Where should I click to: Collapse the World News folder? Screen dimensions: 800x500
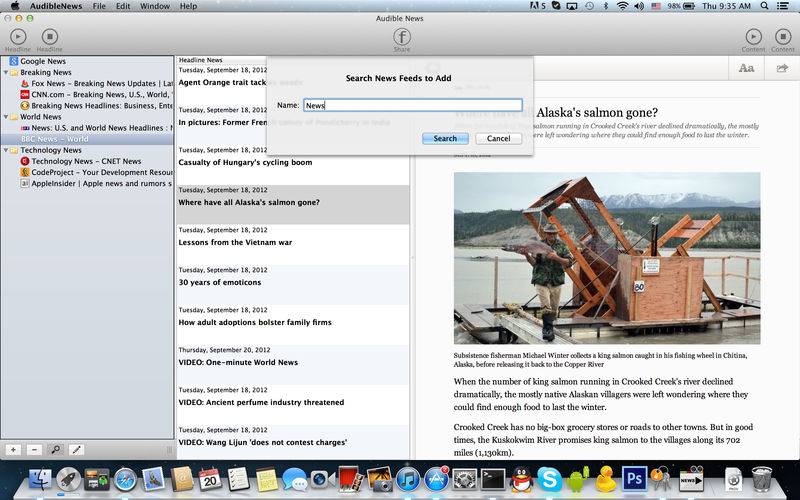click(x=6, y=117)
